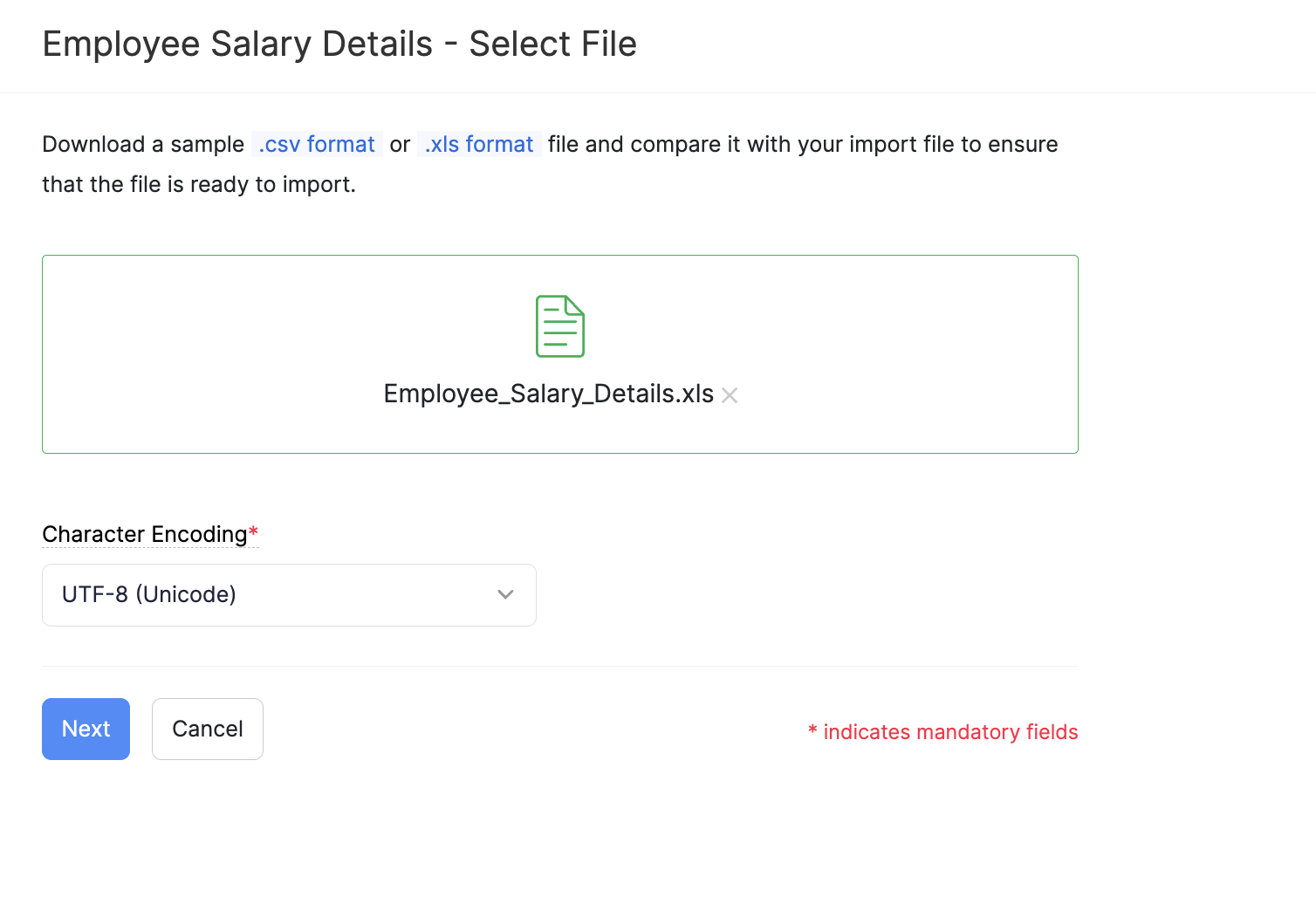Image resolution: width=1316 pixels, height=918 pixels.
Task: Click the dropdown chevron next to UTF-8
Action: (x=505, y=594)
